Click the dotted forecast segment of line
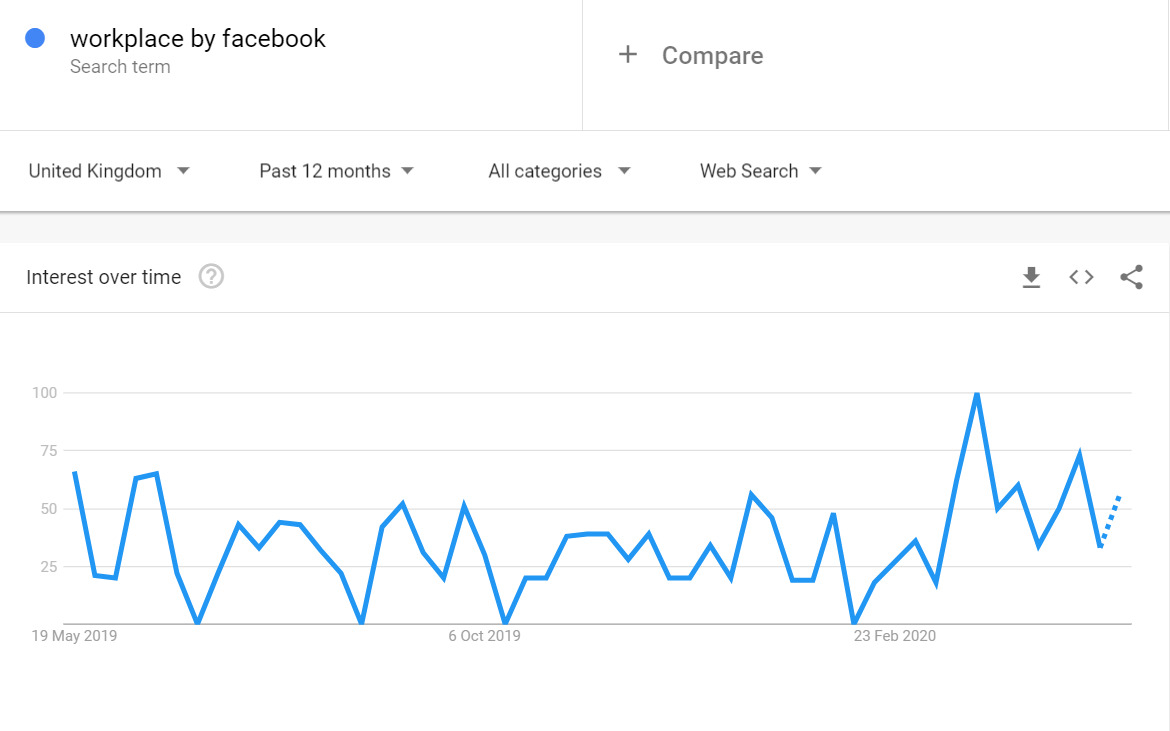 [x=1111, y=518]
